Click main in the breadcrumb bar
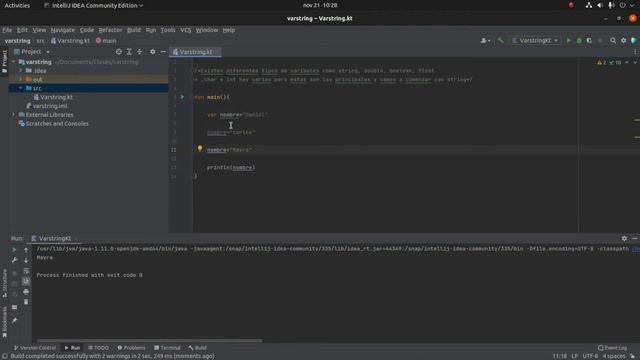 coord(106,41)
